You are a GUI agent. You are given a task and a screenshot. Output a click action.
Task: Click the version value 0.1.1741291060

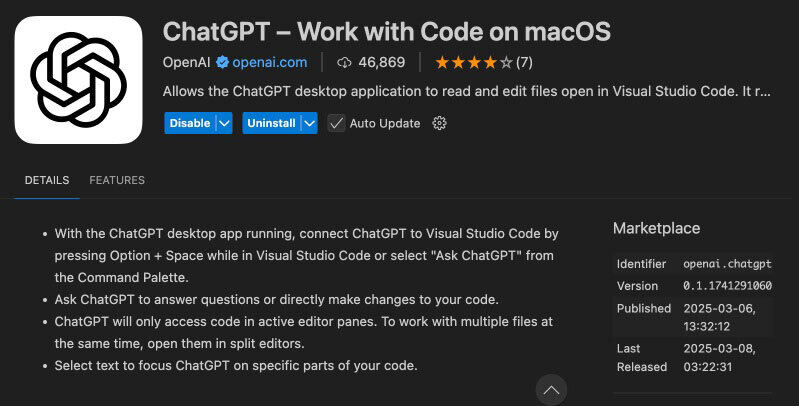pos(728,286)
